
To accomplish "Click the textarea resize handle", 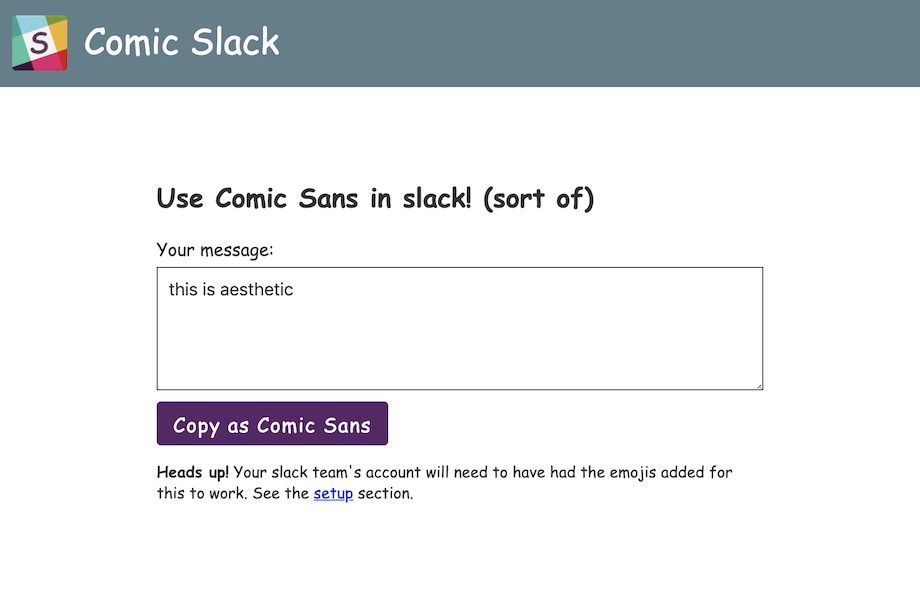I will pos(759,385).
